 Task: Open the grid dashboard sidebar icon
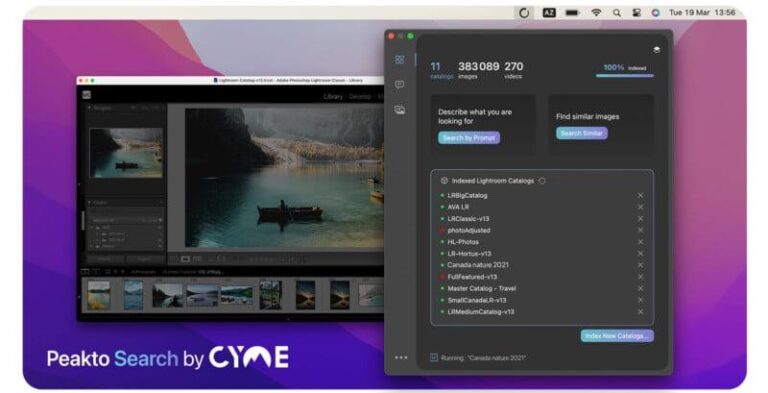pyautogui.click(x=400, y=60)
